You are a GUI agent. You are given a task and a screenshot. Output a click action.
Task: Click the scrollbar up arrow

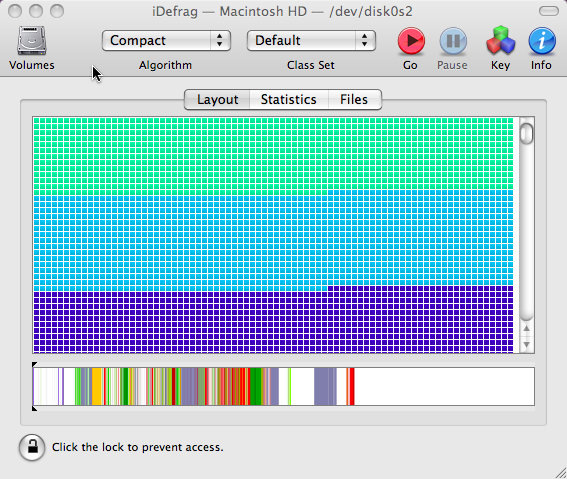[526, 329]
